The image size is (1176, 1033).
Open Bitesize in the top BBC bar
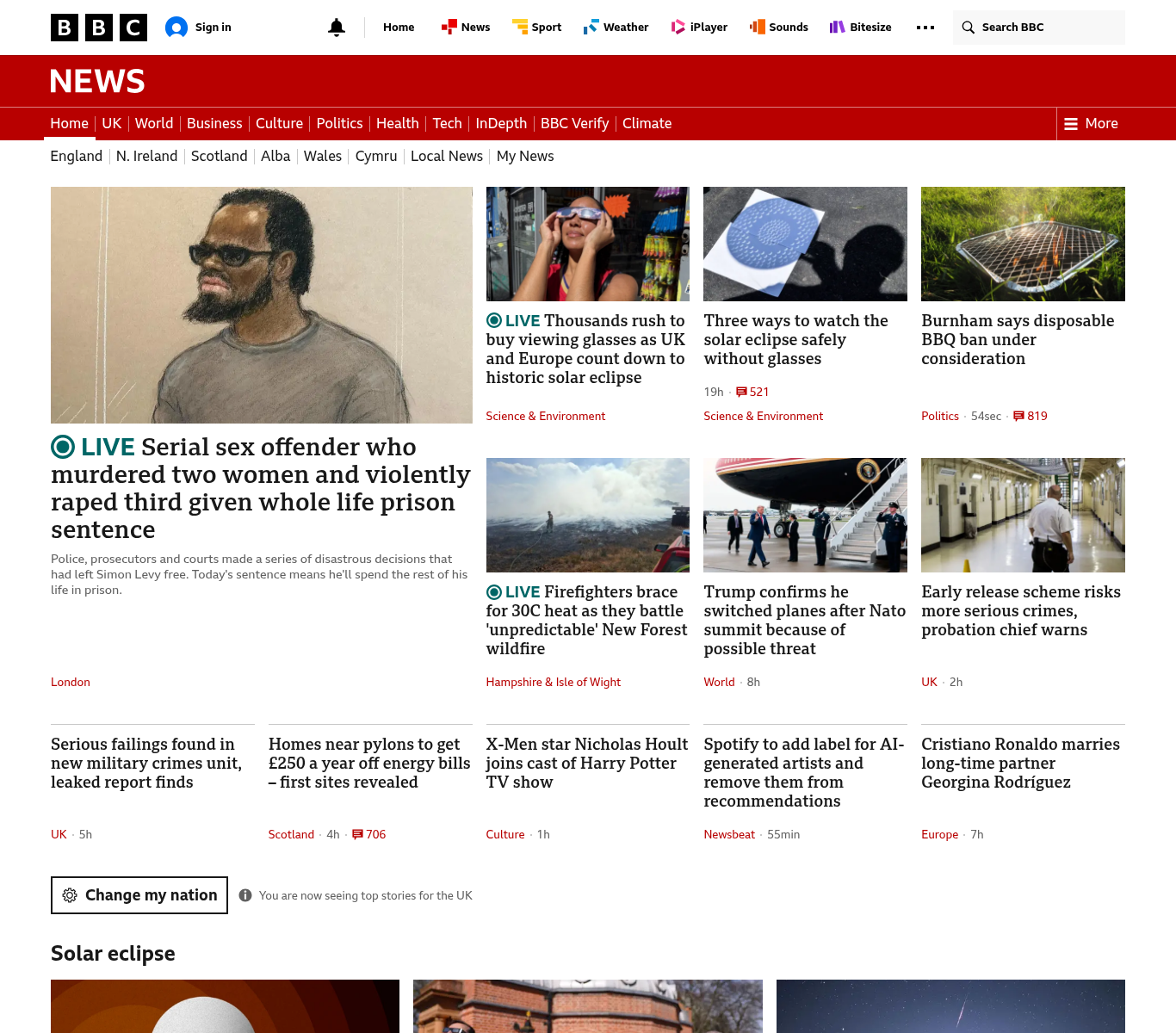861,28
